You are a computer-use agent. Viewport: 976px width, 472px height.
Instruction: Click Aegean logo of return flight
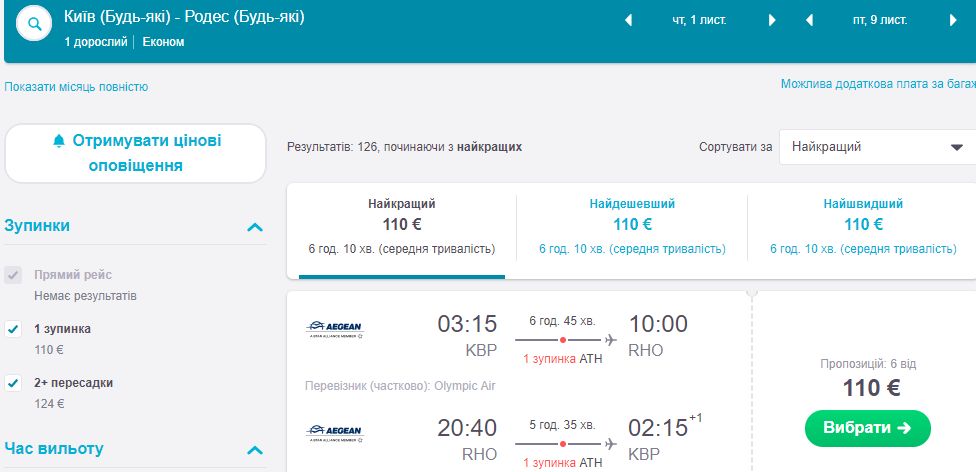(x=335, y=433)
